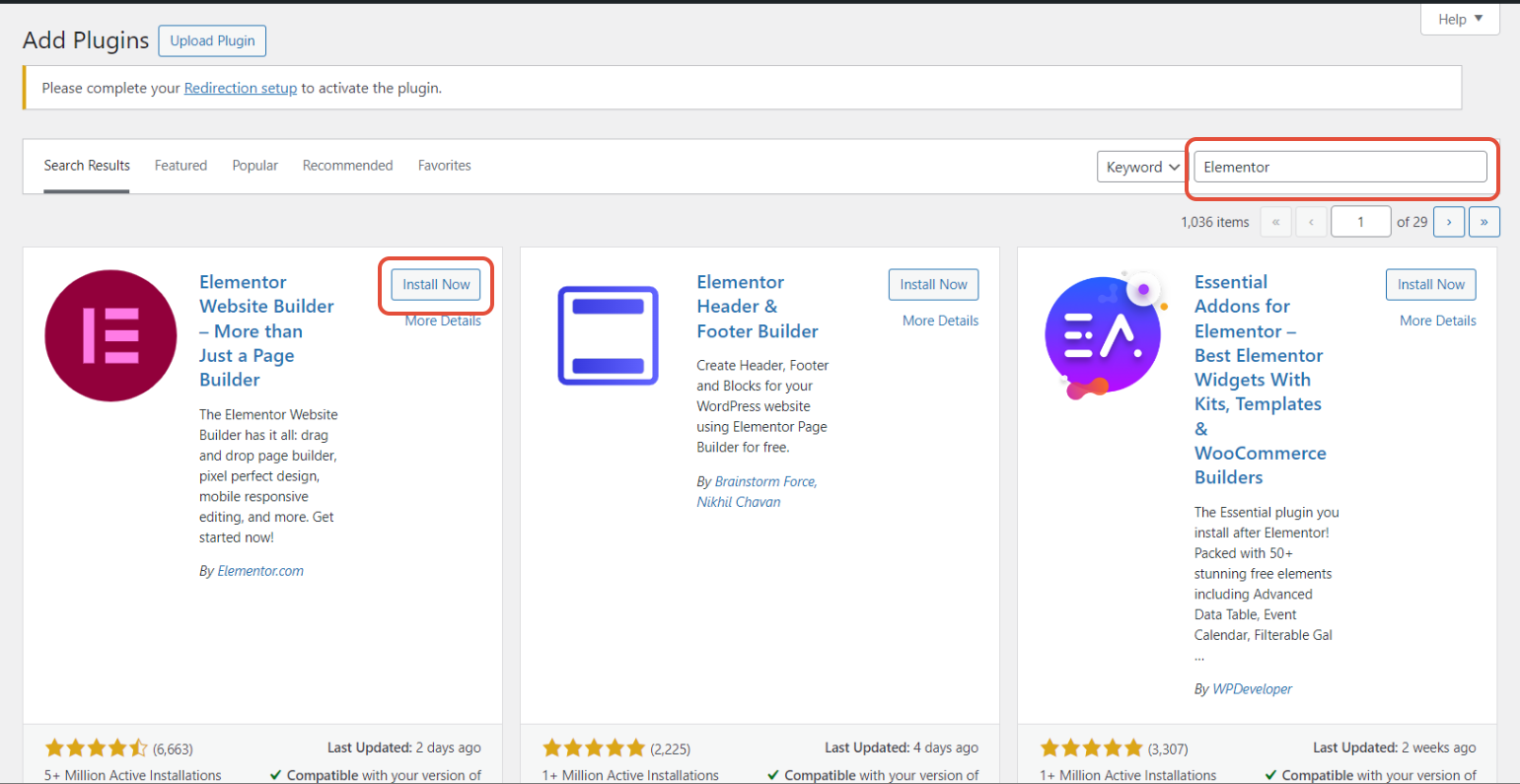The width and height of the screenshot is (1520, 784).
Task: Click the Elementor Header & Footer Builder icon
Action: click(x=608, y=335)
